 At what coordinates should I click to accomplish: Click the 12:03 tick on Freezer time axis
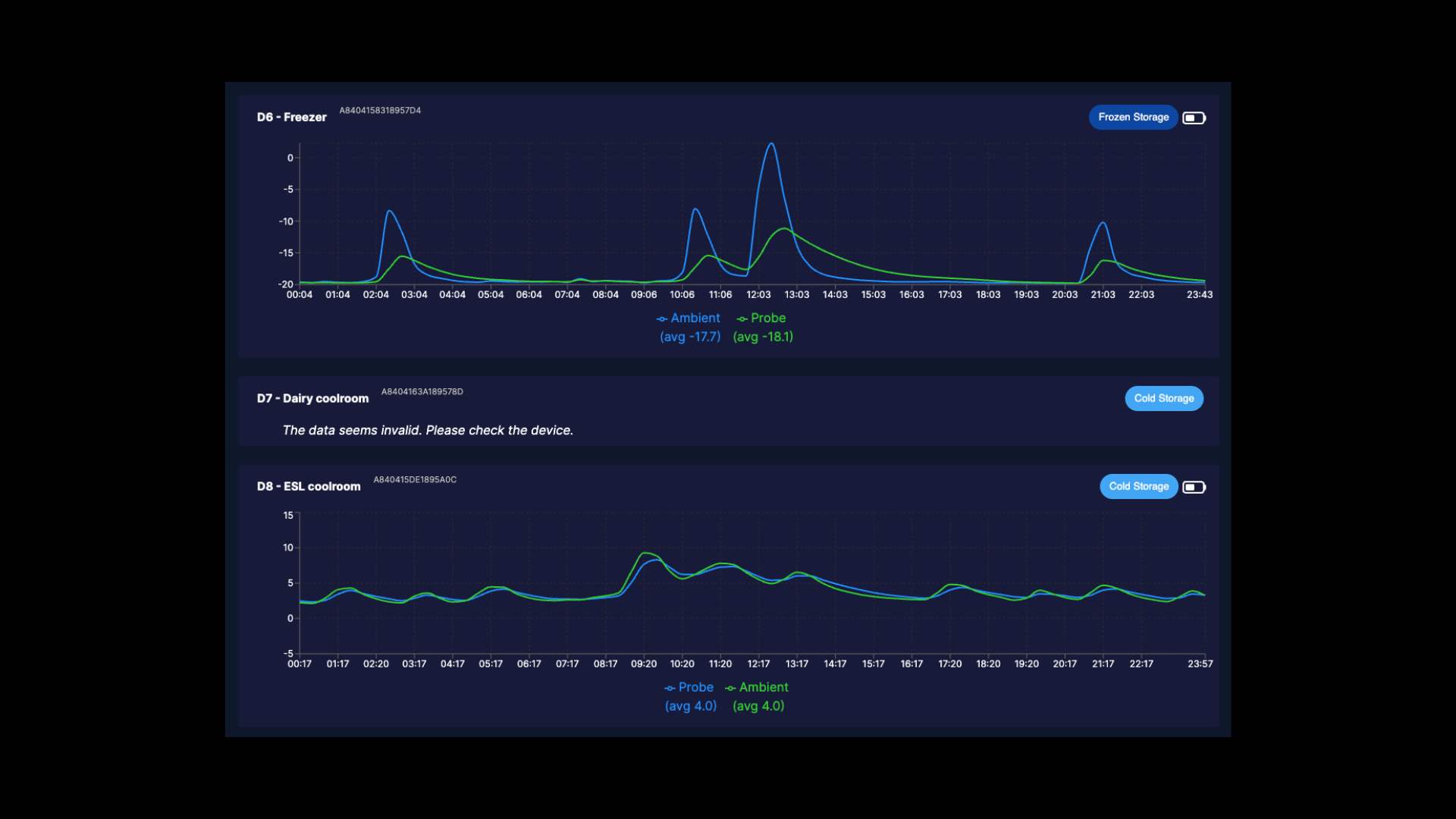coord(758,295)
